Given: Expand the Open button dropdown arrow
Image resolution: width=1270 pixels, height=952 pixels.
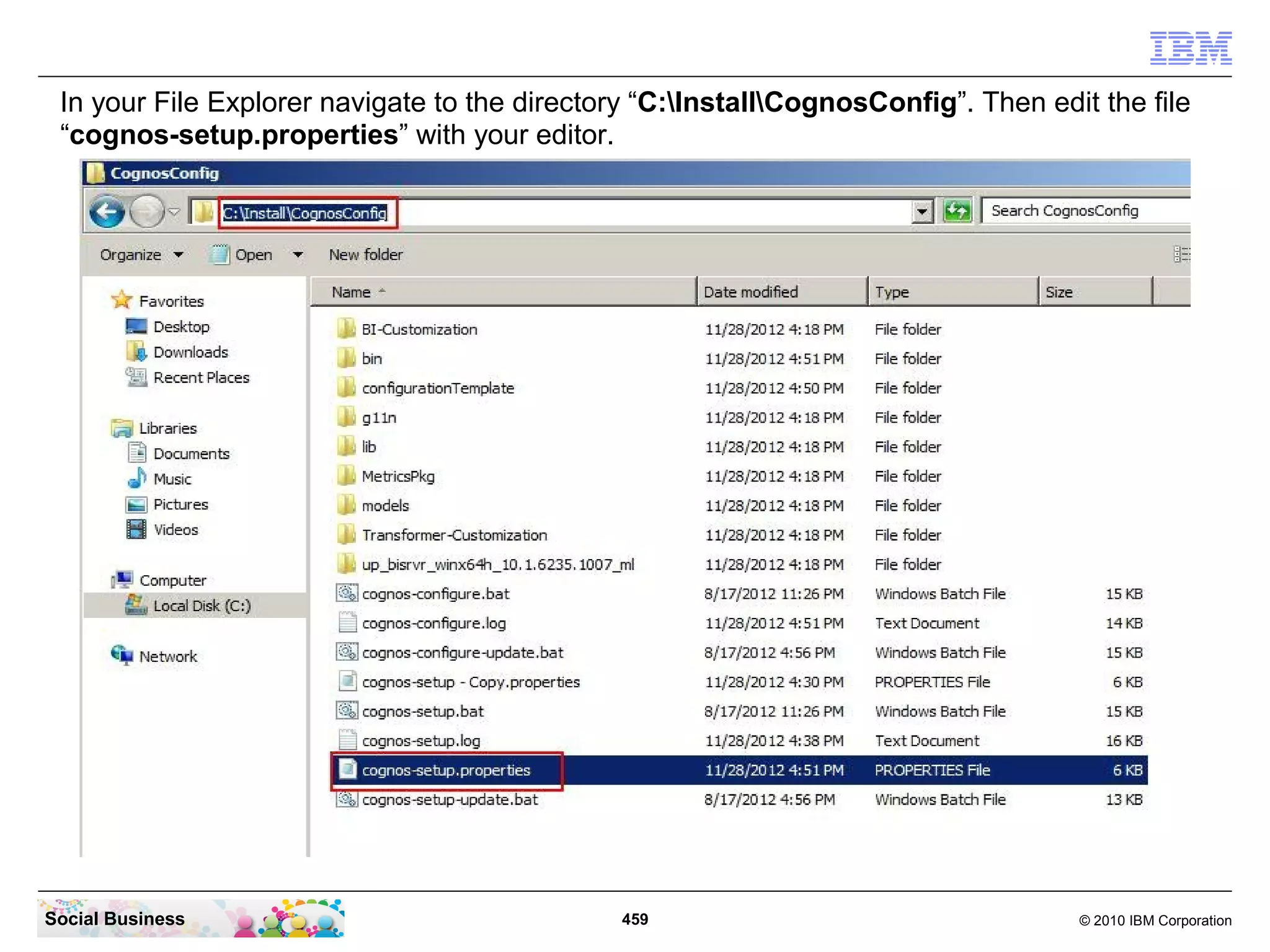Looking at the screenshot, I should 298,255.
